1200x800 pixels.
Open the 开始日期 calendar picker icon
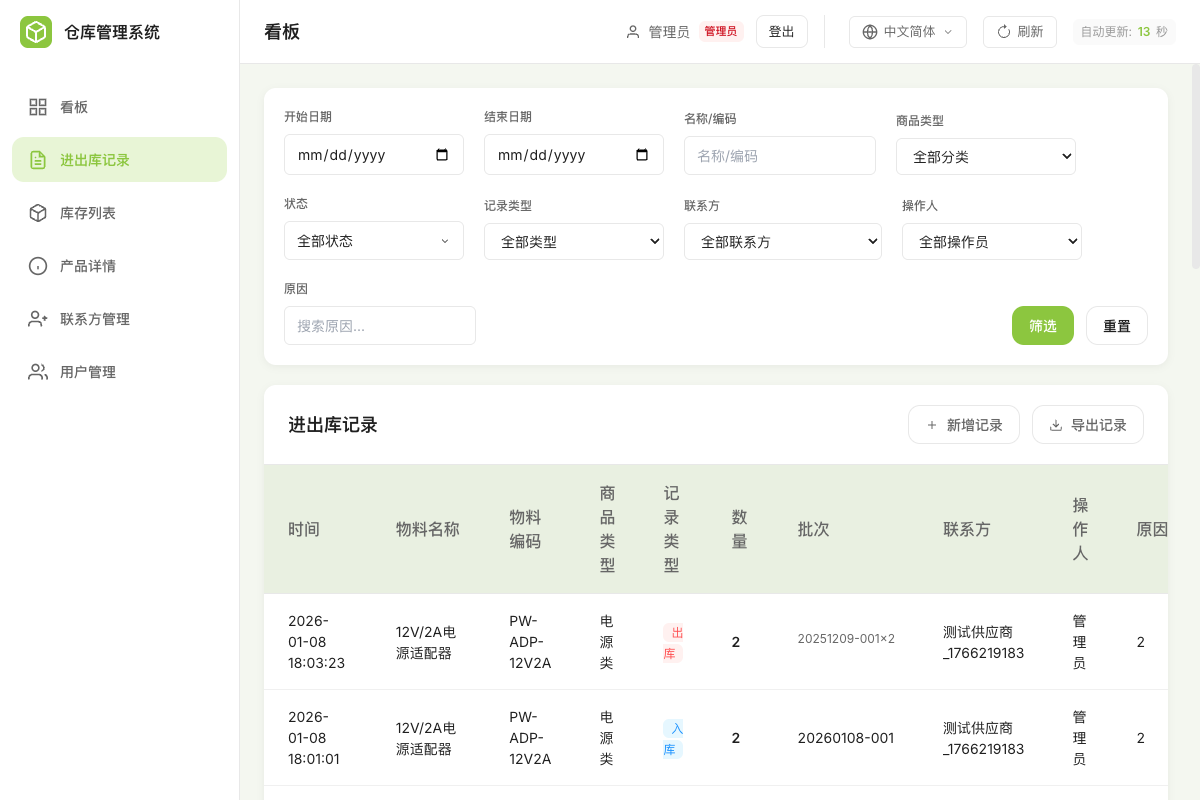coord(442,155)
